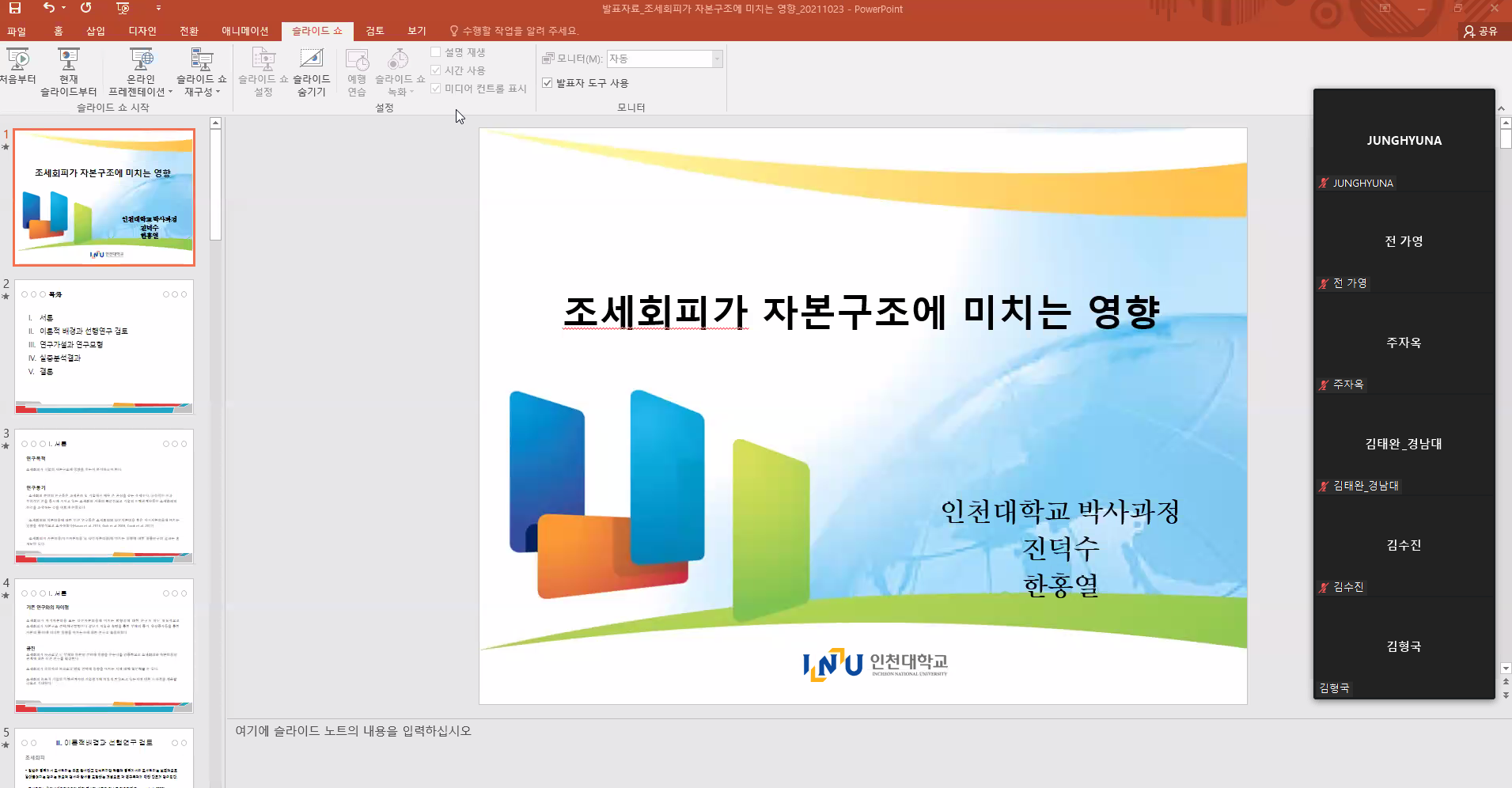The width and height of the screenshot is (1512, 788).
Task: Click the Share (공유) button
Action: pos(1480,31)
